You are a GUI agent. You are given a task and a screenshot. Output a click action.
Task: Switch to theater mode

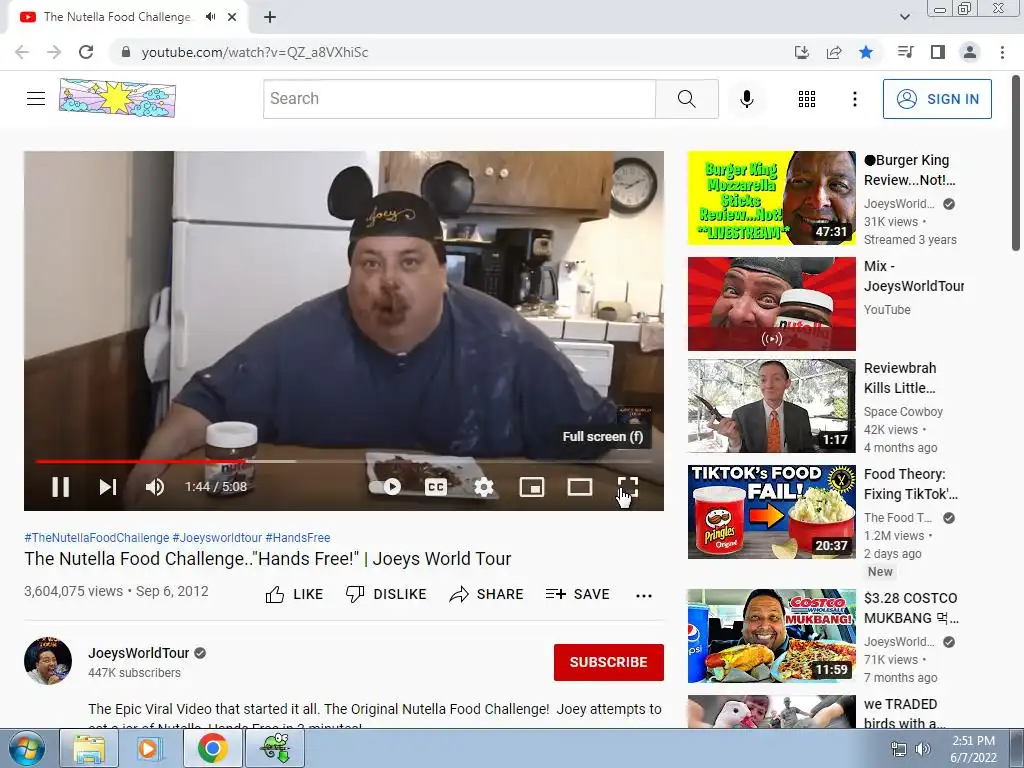tap(580, 487)
